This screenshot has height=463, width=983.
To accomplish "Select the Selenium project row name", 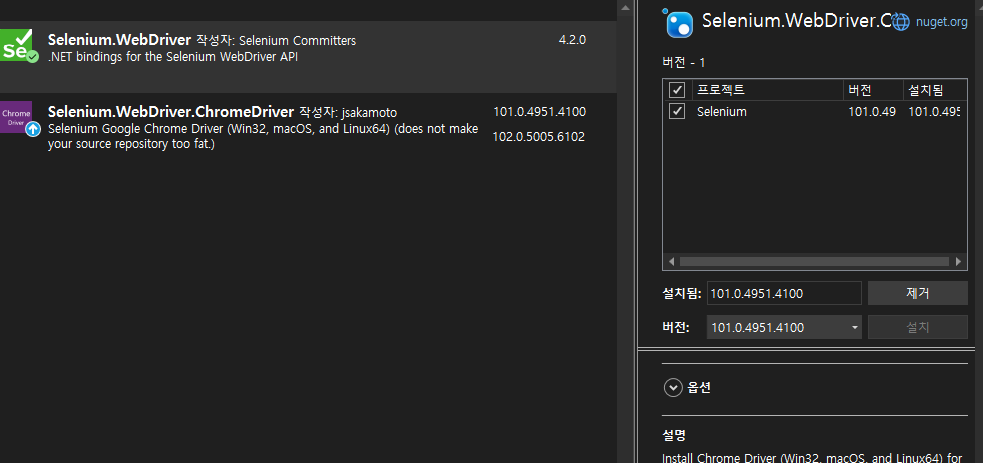I will click(722, 112).
